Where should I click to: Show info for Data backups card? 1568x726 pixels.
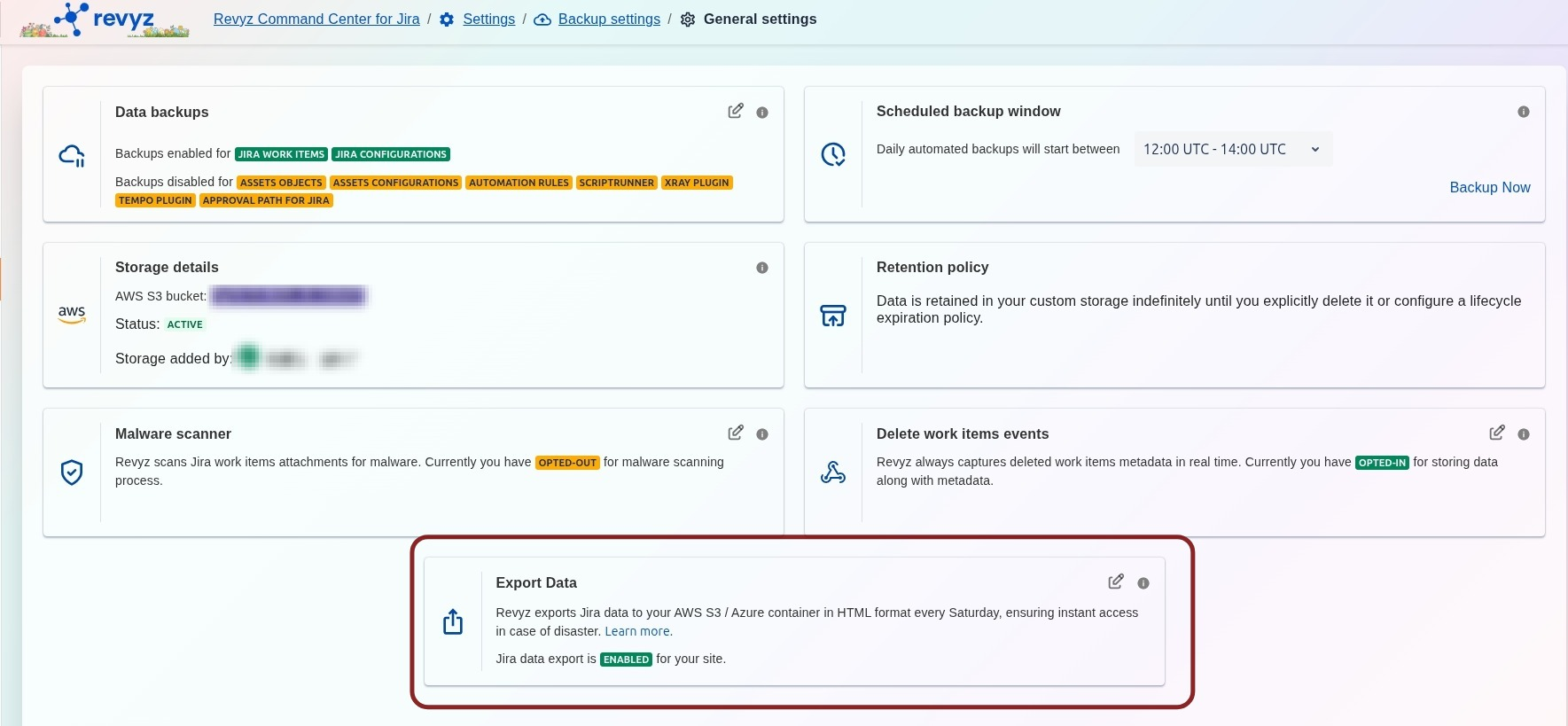pos(762,113)
